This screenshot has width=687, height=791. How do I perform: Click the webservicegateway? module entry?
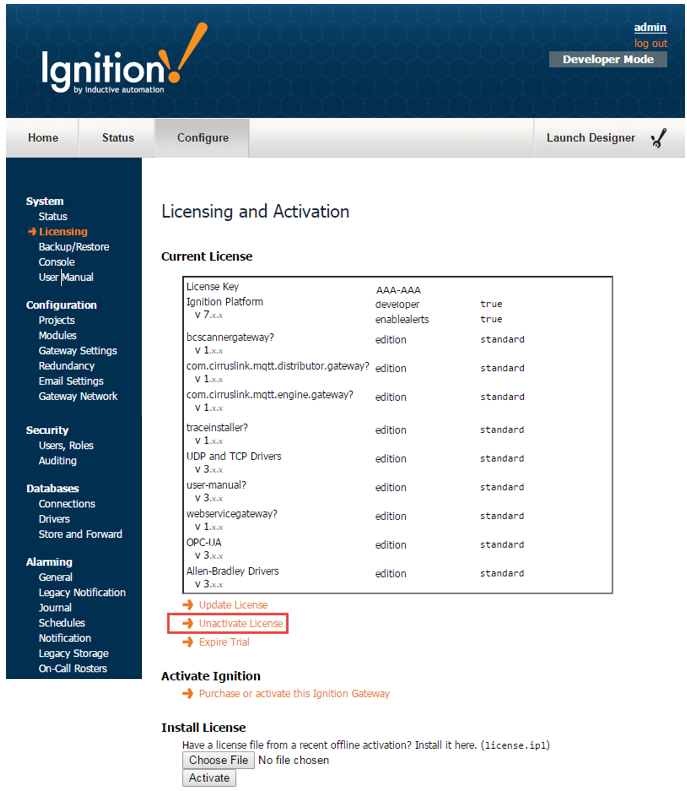[232, 514]
